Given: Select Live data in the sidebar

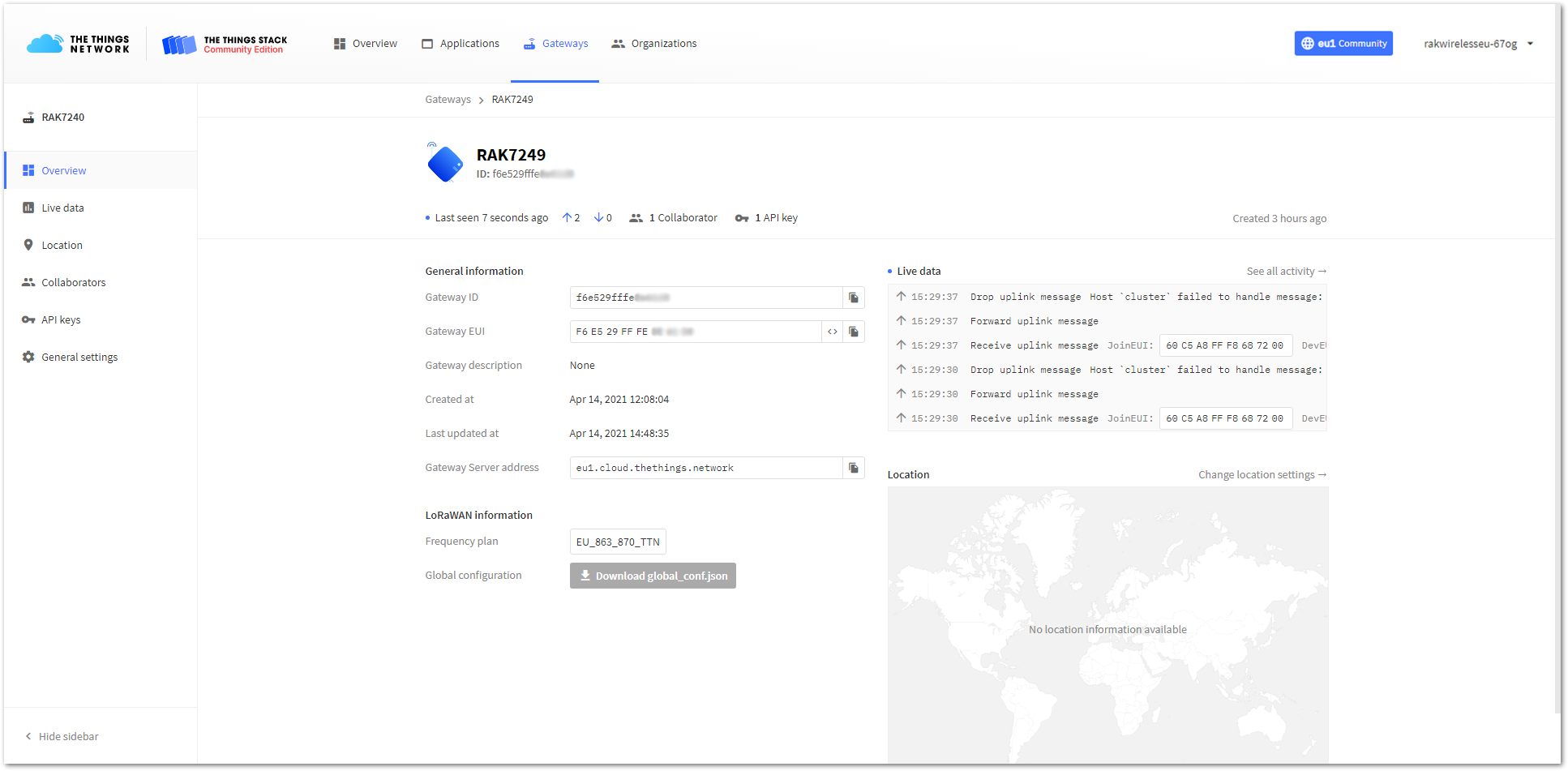Looking at the screenshot, I should click(101, 208).
